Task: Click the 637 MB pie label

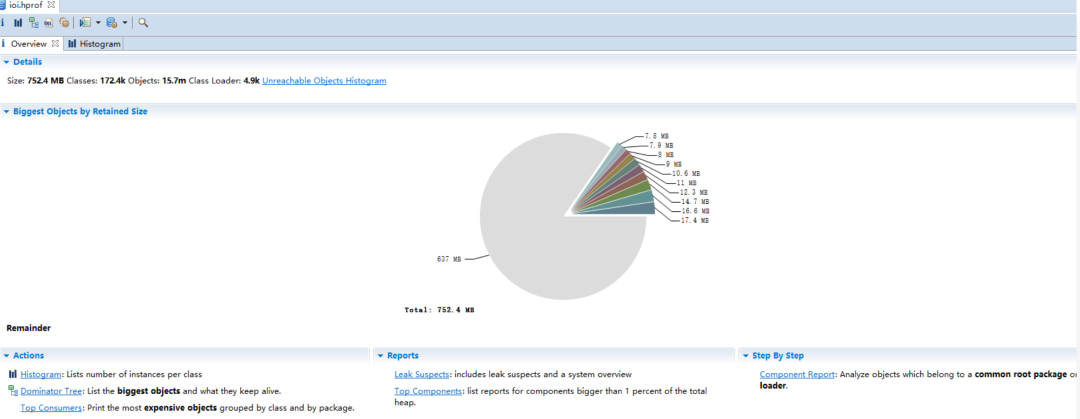Action: tap(448, 259)
